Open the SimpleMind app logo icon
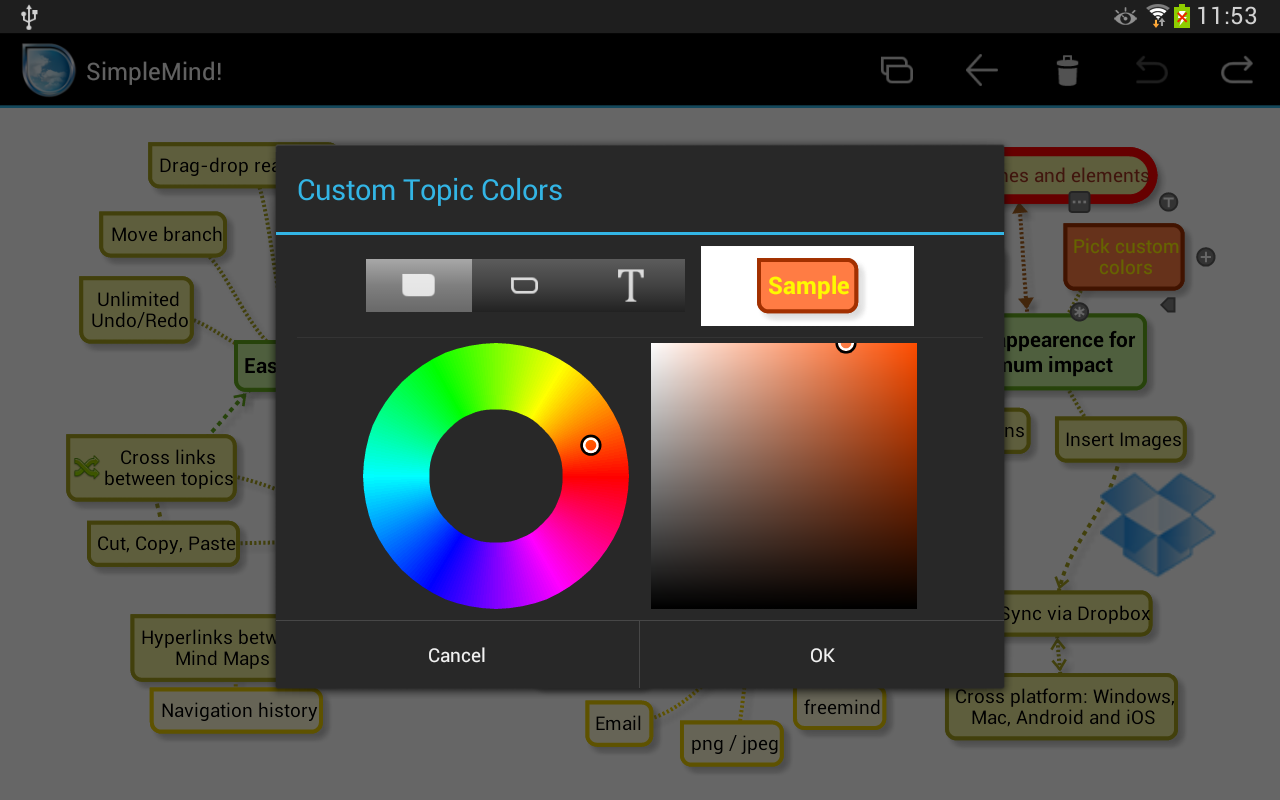 pos(48,70)
